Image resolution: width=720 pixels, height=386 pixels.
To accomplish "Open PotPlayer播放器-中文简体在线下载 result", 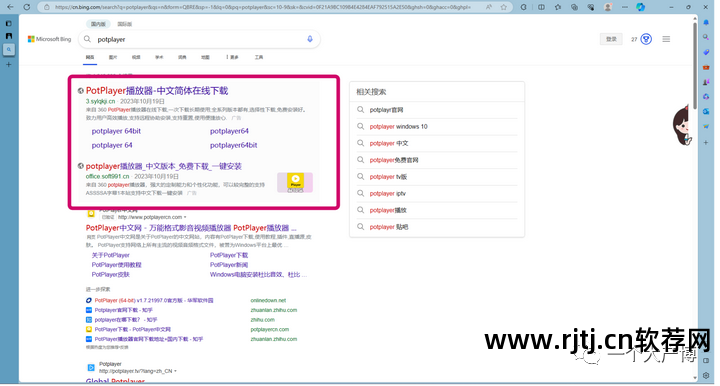I will pyautogui.click(x=157, y=91).
